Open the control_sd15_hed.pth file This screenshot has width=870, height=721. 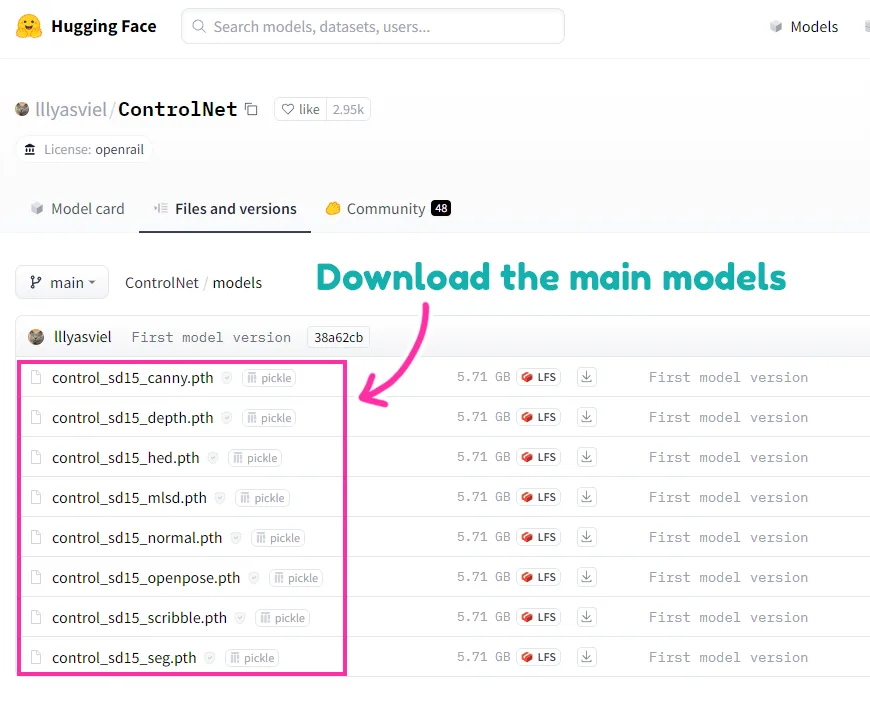click(125, 458)
